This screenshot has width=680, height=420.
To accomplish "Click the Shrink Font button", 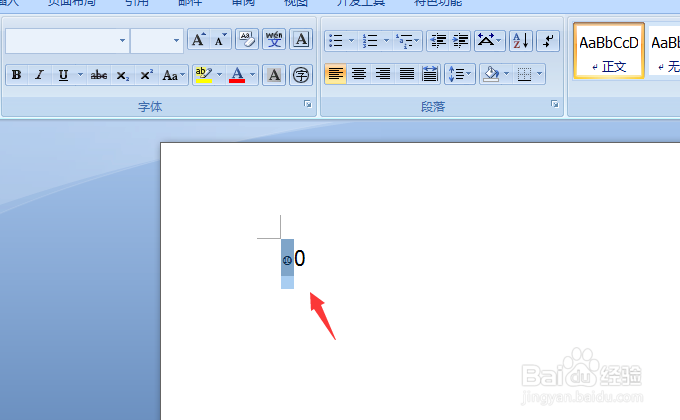I will pos(220,40).
